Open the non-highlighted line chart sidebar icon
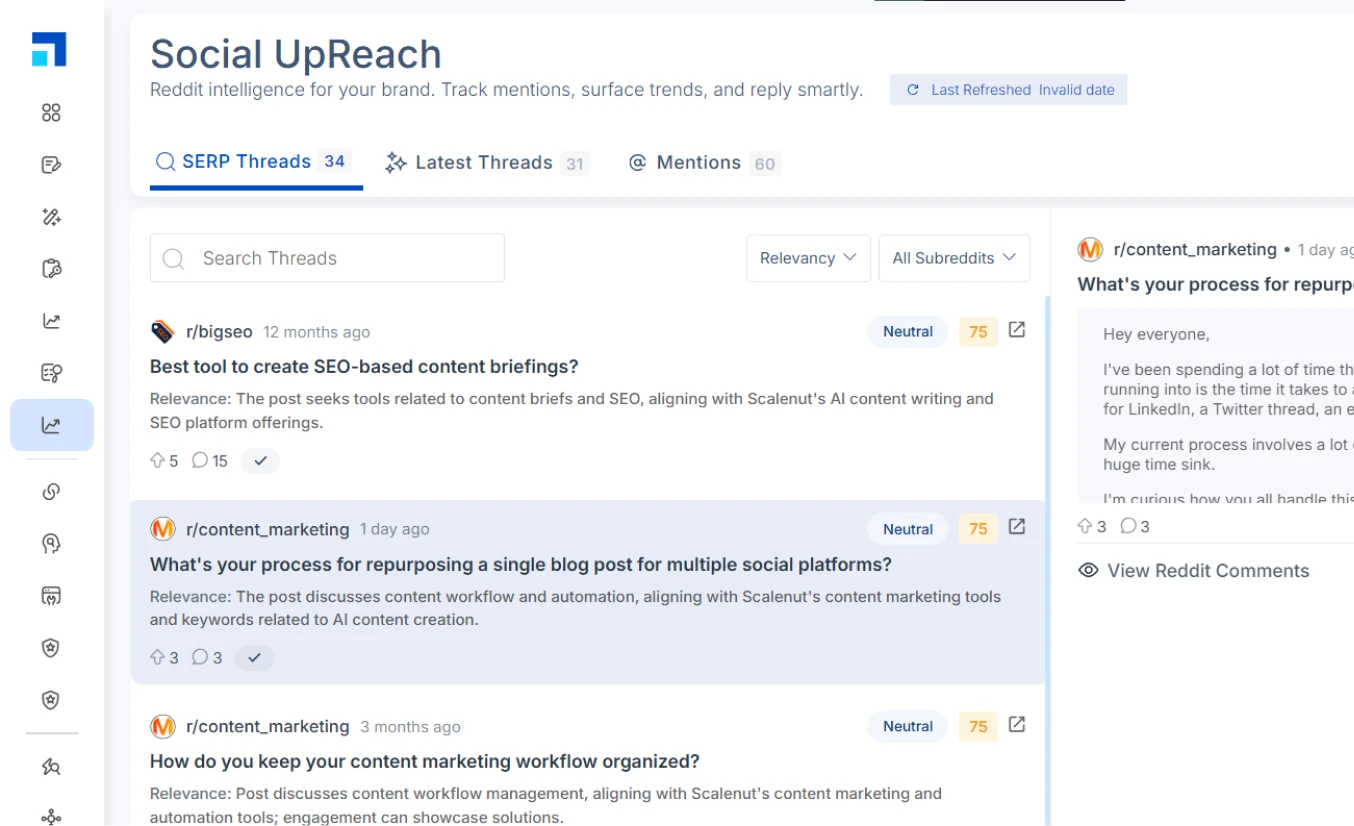 click(51, 321)
